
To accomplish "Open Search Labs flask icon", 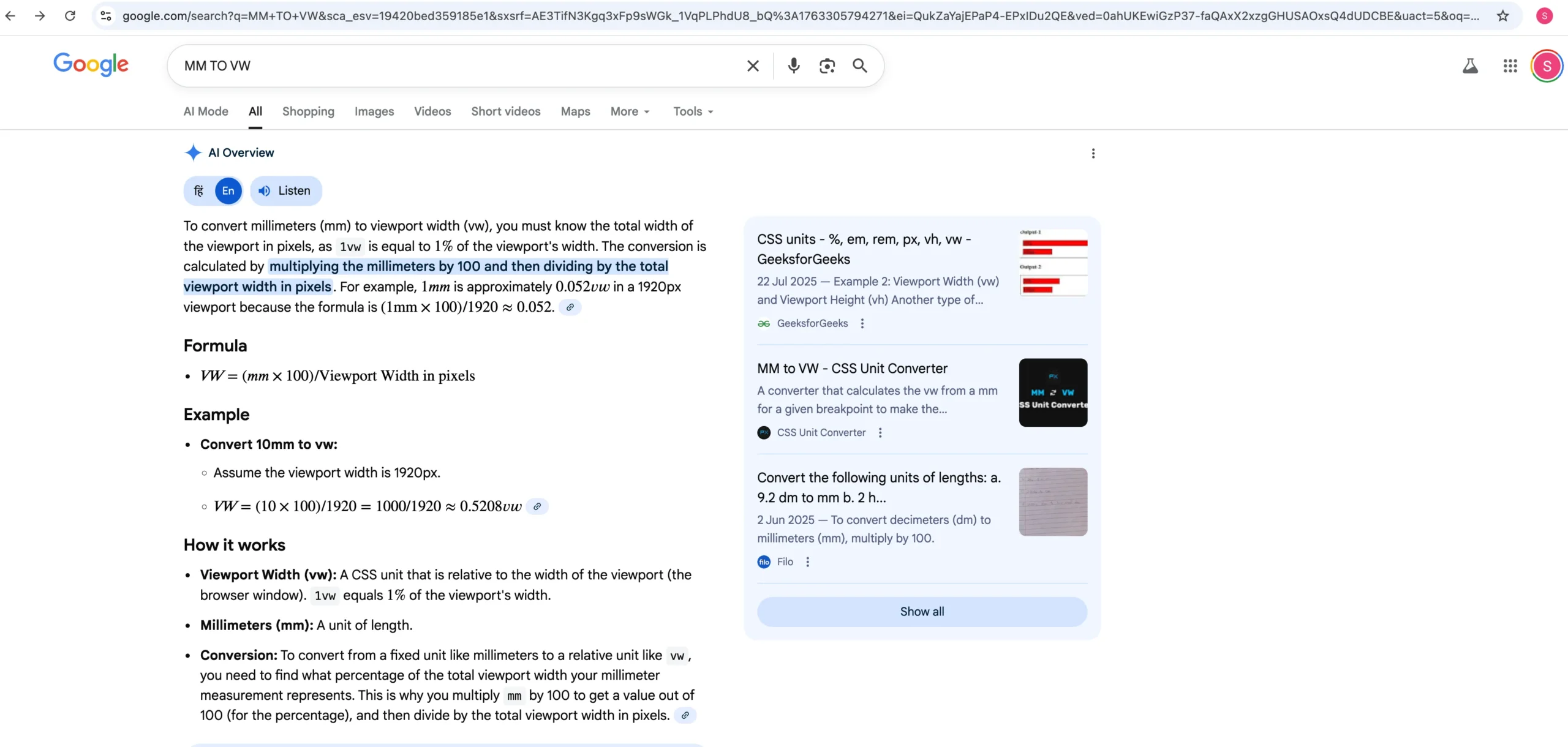I will (x=1470, y=66).
